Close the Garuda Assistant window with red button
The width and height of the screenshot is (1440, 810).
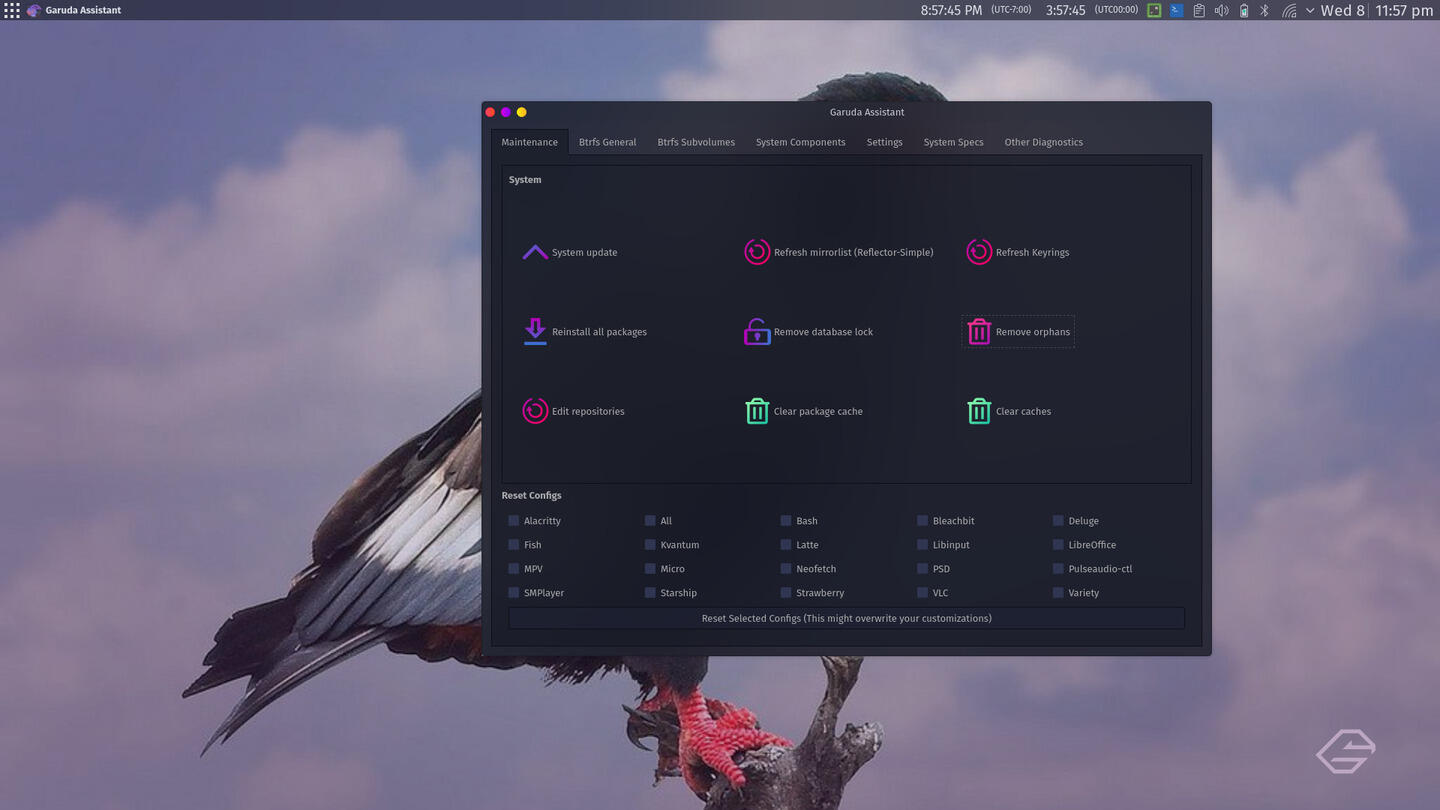point(490,112)
